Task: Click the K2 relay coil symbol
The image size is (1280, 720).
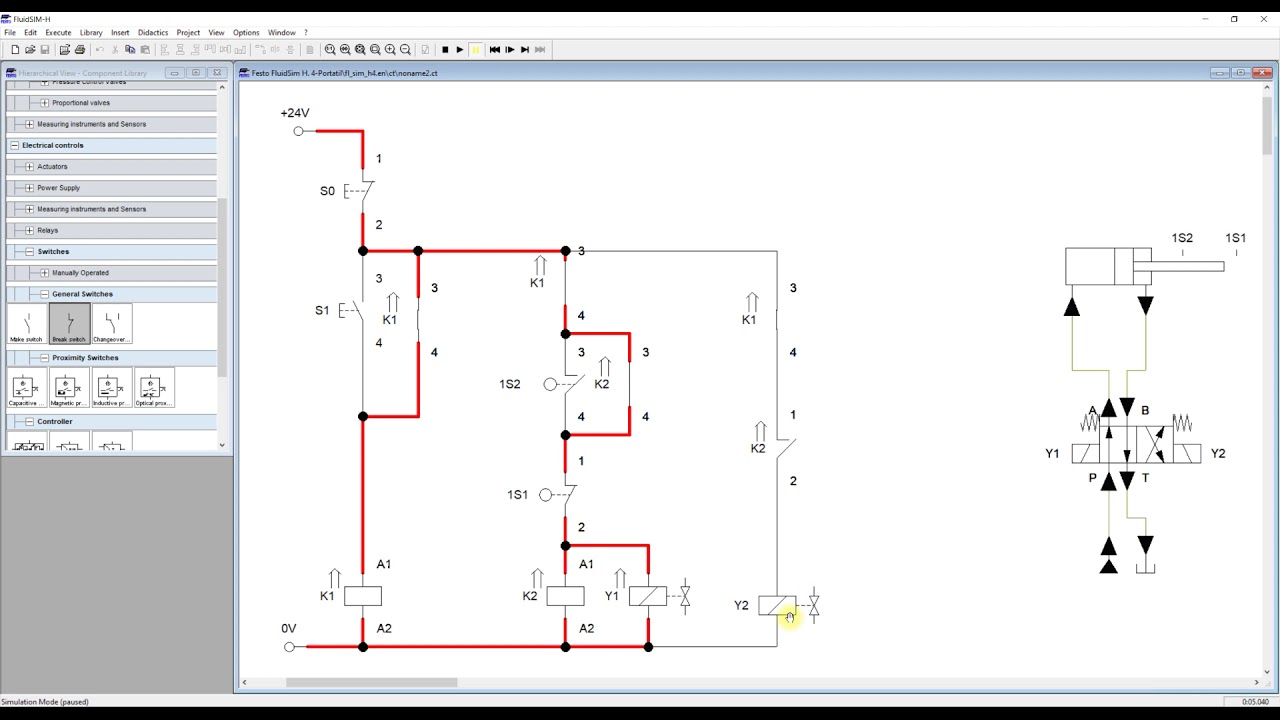Action: (x=565, y=596)
